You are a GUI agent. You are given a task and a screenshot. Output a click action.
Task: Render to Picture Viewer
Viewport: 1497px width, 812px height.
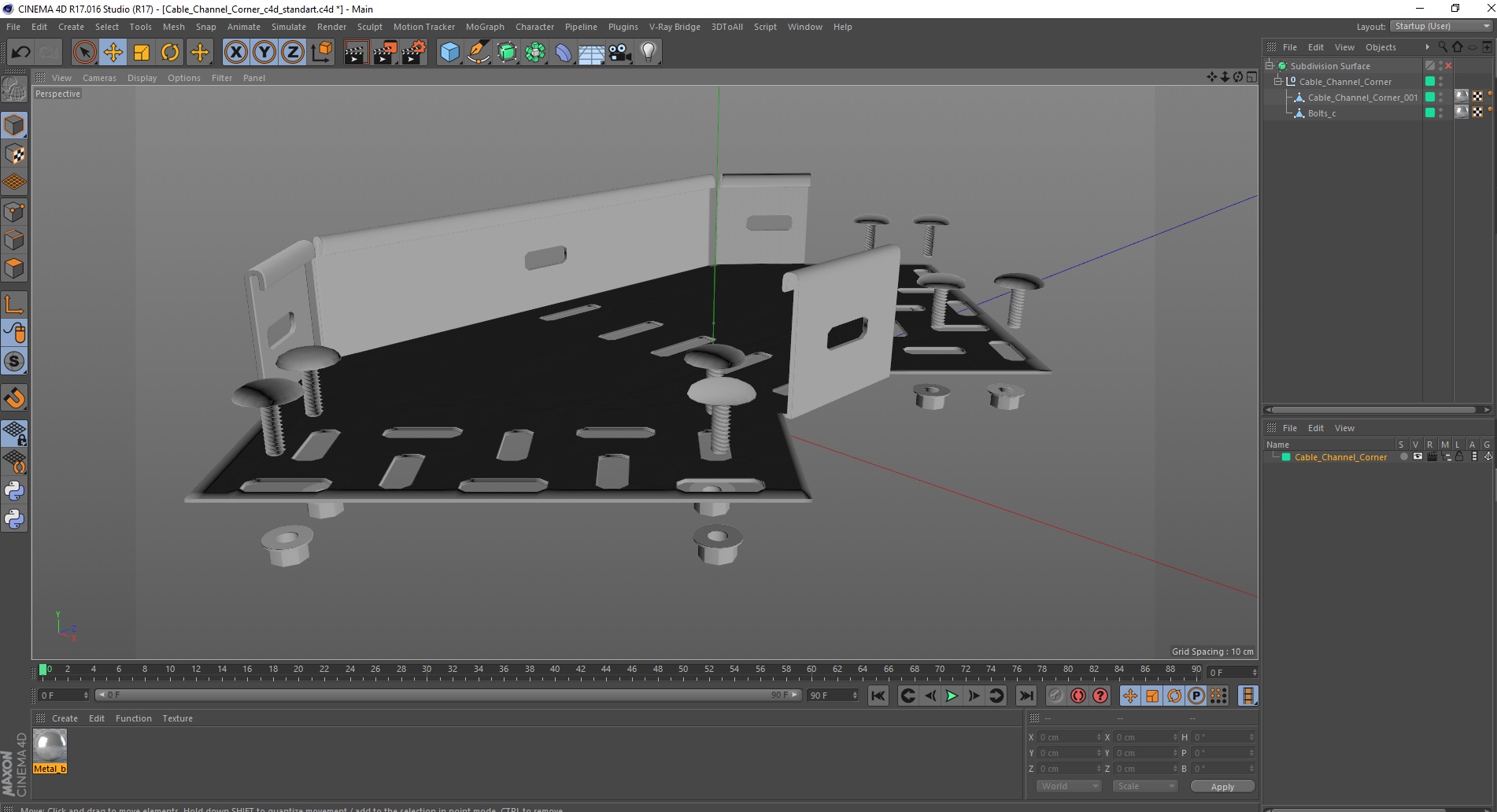click(x=385, y=53)
